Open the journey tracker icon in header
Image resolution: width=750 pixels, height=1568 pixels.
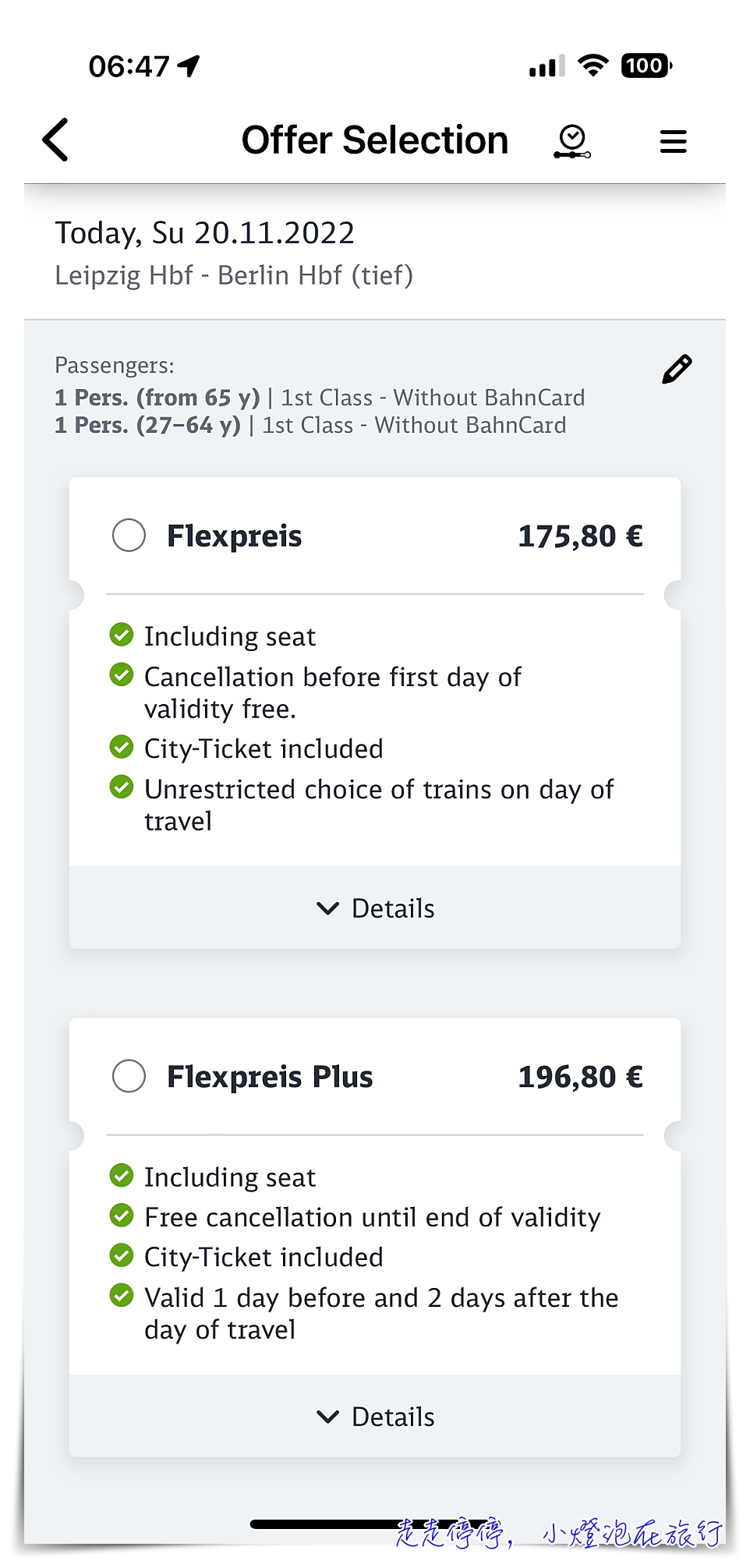pyautogui.click(x=572, y=141)
